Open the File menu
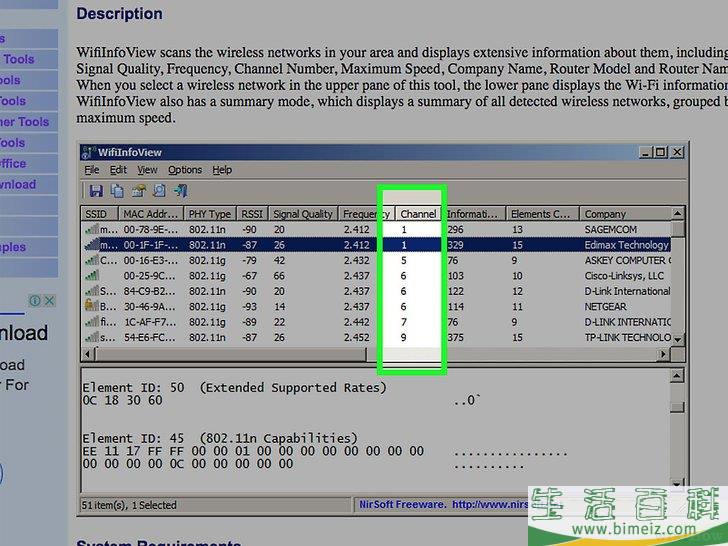 coord(92,170)
